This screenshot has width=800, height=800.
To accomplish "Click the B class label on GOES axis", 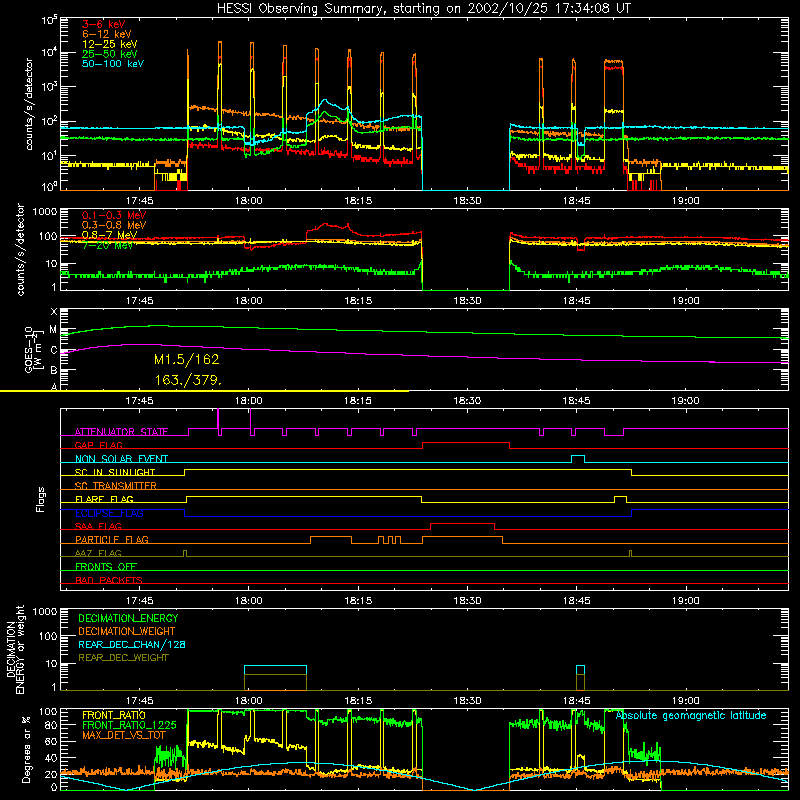I will pyautogui.click(x=54, y=370).
